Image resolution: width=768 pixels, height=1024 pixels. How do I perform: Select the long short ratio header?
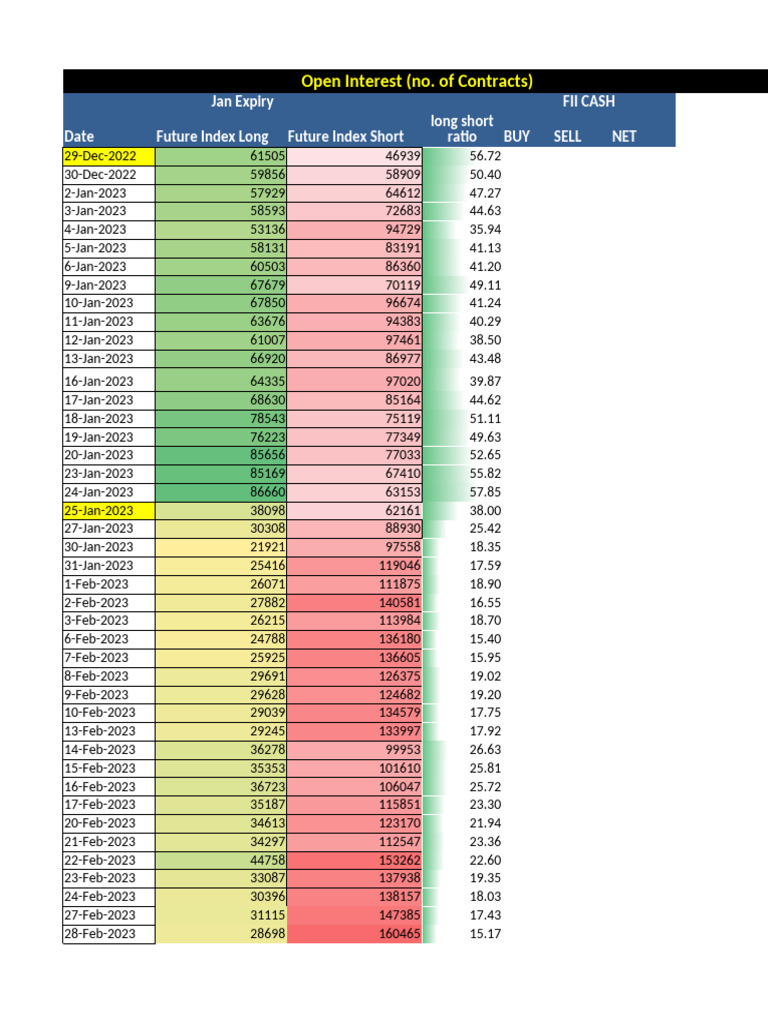click(x=462, y=128)
